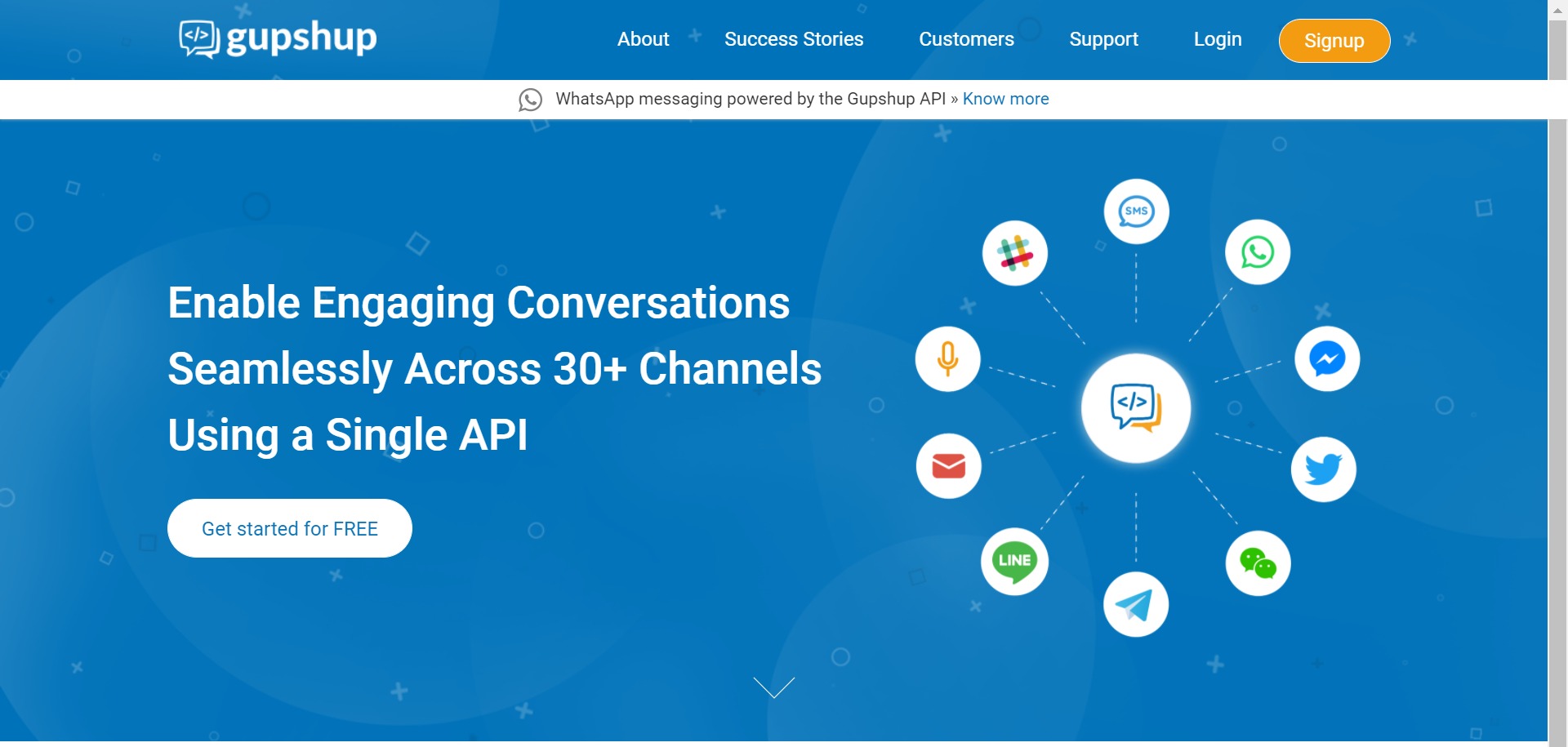Click the central Gupshup API icon
The height and width of the screenshot is (747, 1568).
click(1136, 407)
